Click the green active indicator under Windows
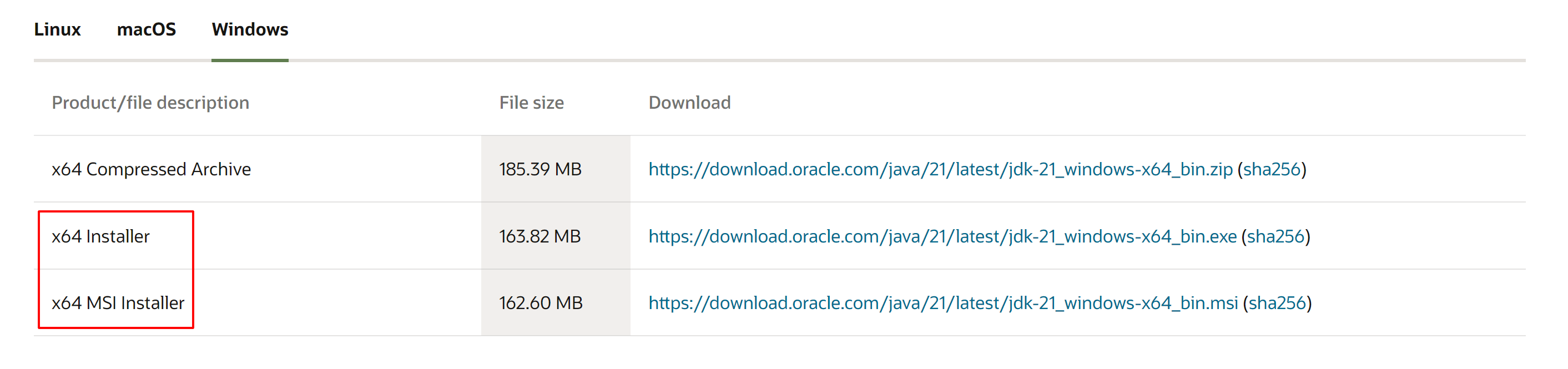 click(x=250, y=60)
